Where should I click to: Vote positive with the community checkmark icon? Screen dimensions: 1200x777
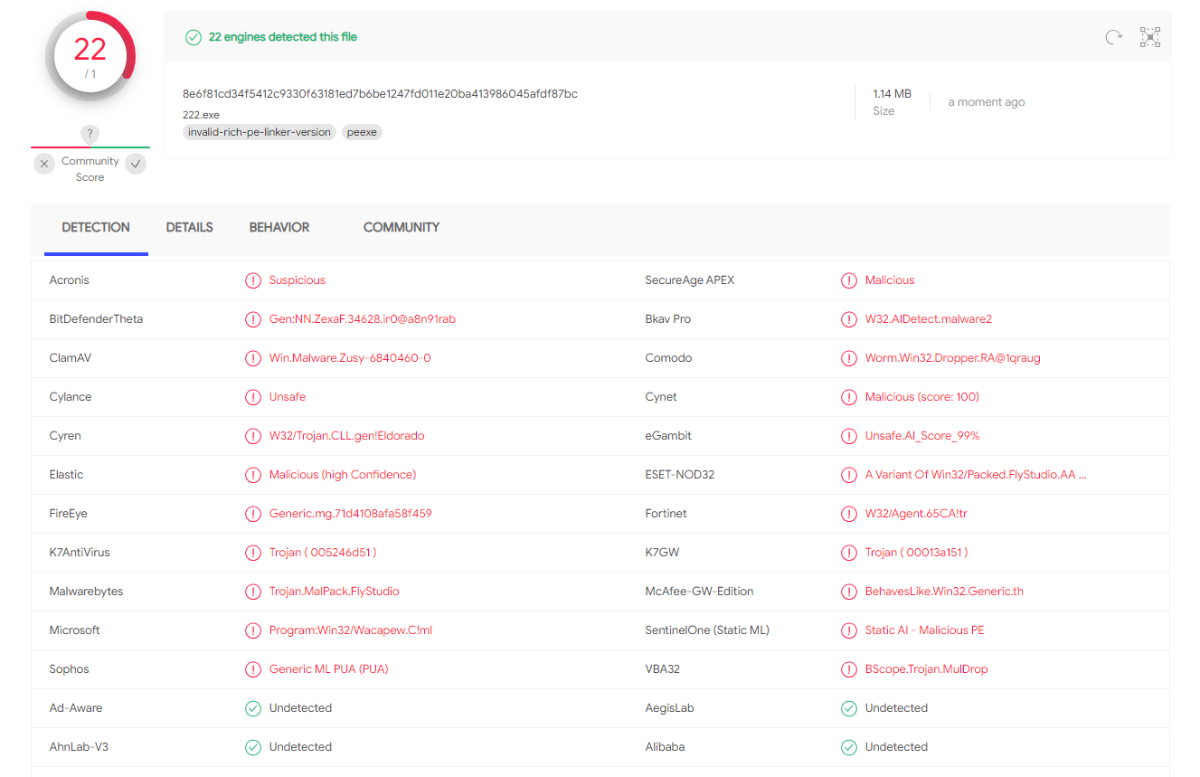[x=136, y=164]
